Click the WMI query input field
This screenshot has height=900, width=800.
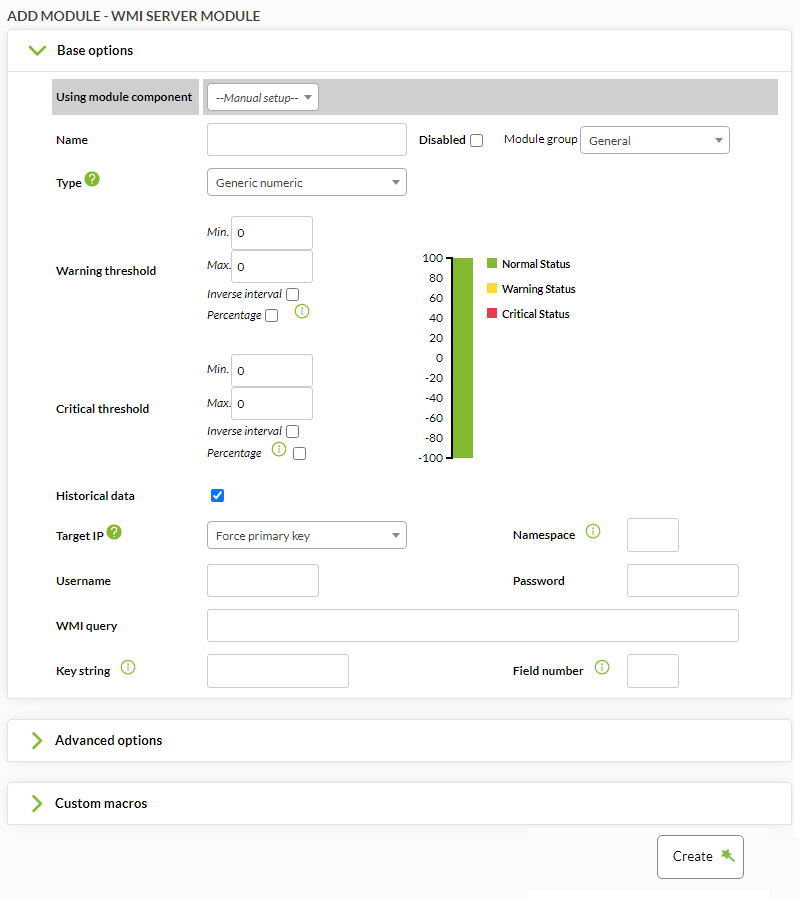click(473, 626)
